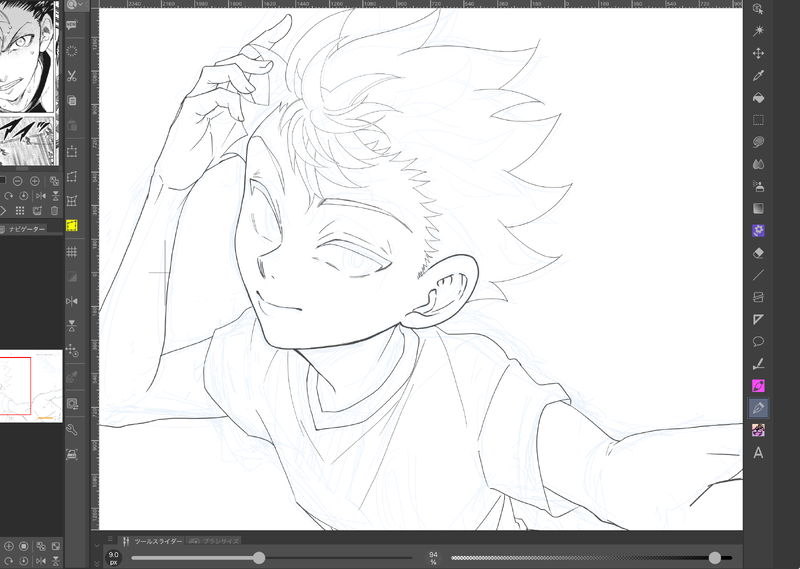Toggle Snap to Grid in command bar
Viewport: 800px width, 569px height.
click(72, 251)
